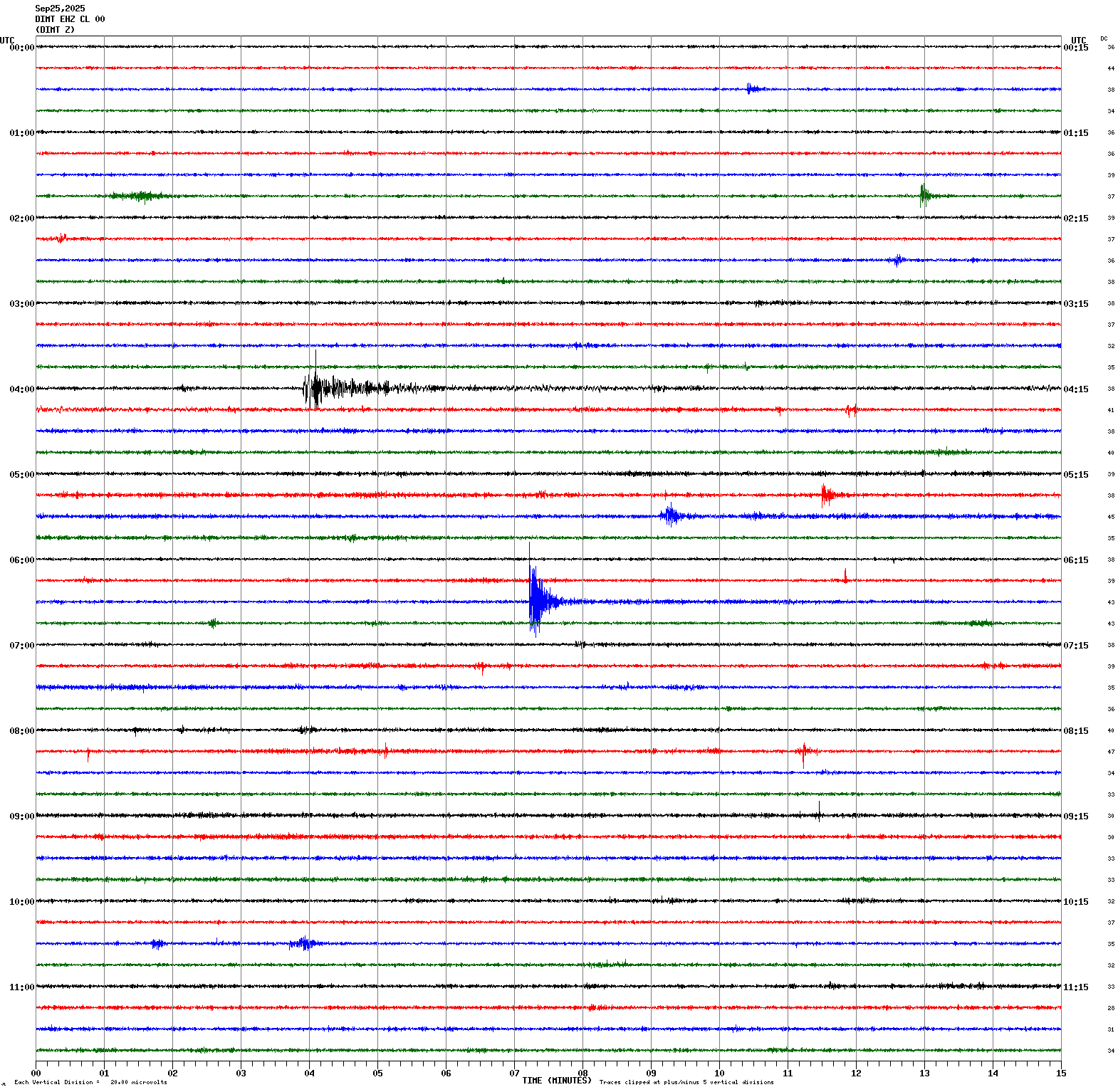Click the DIMT EHZ CL 00 station header
This screenshot has height=1092, width=1118.
(70, 19)
